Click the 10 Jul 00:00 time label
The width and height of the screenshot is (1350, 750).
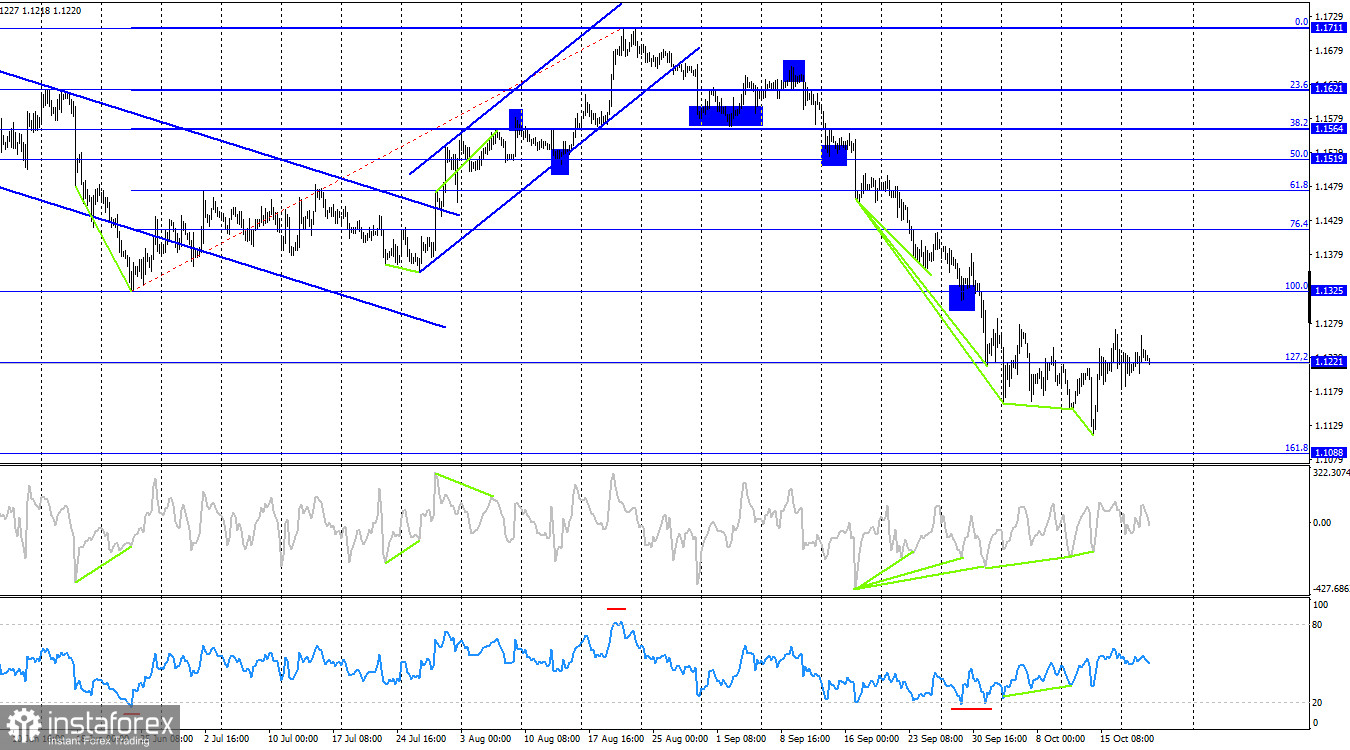(x=293, y=739)
